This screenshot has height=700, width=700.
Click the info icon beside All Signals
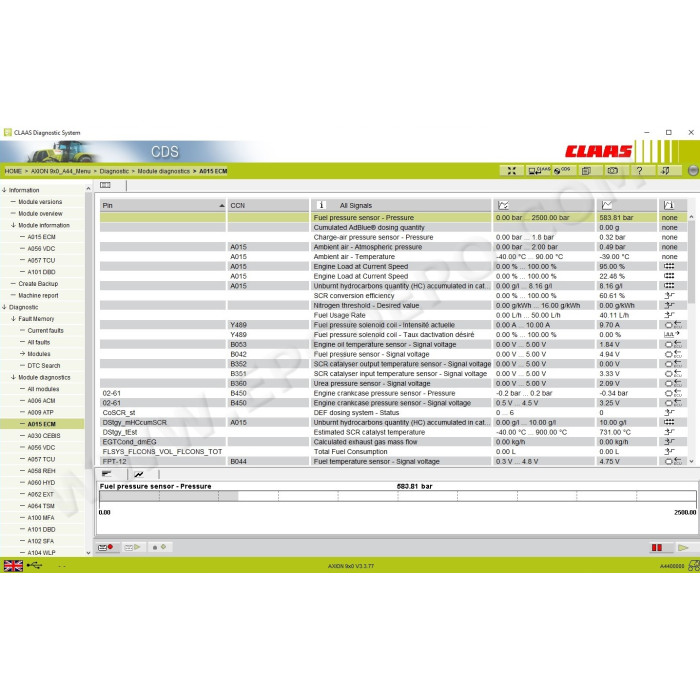[321, 205]
